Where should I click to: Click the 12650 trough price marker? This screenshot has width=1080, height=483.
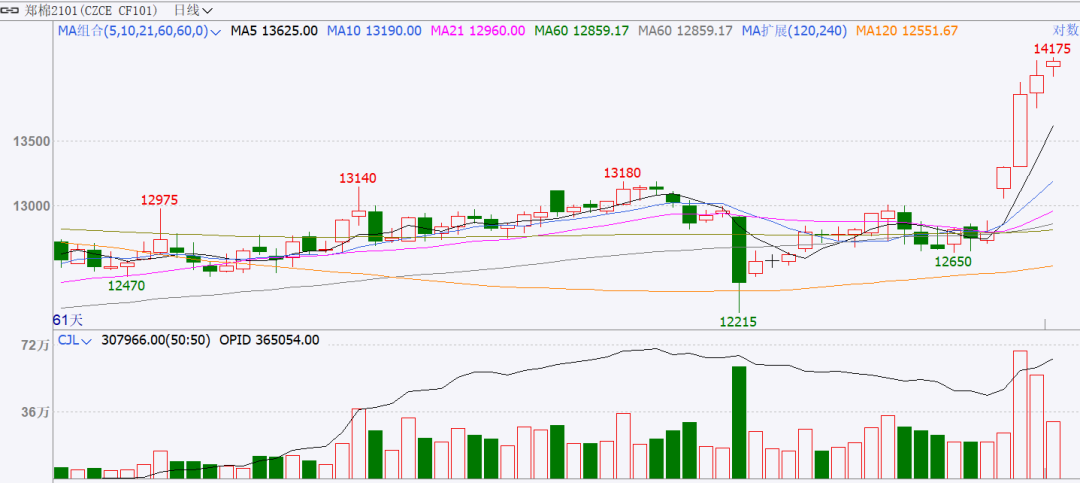(953, 262)
